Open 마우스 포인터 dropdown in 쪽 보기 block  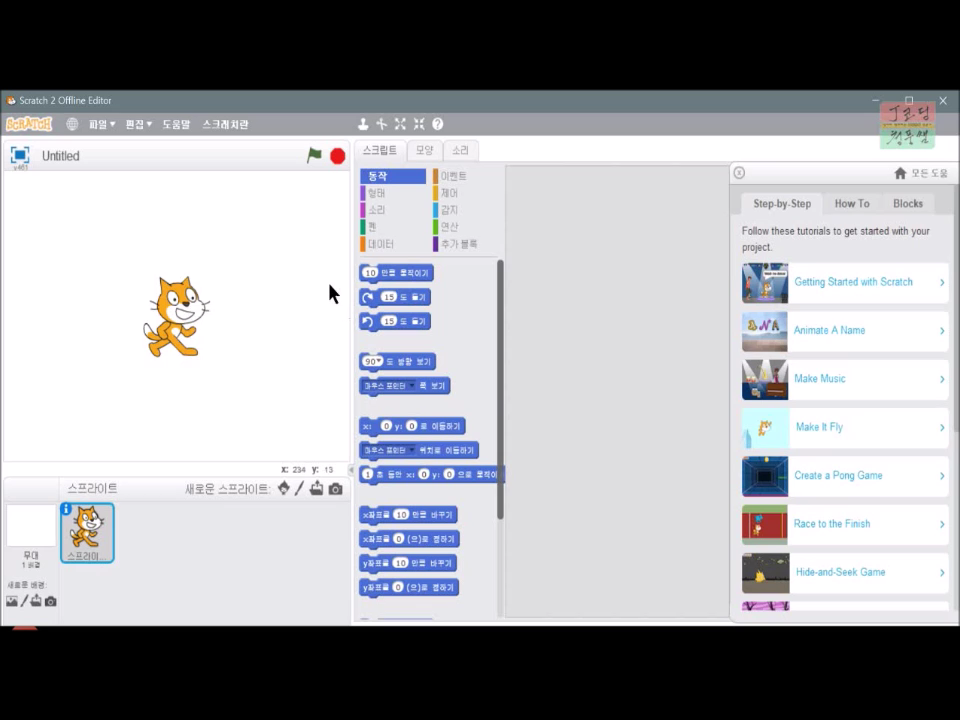click(x=411, y=386)
